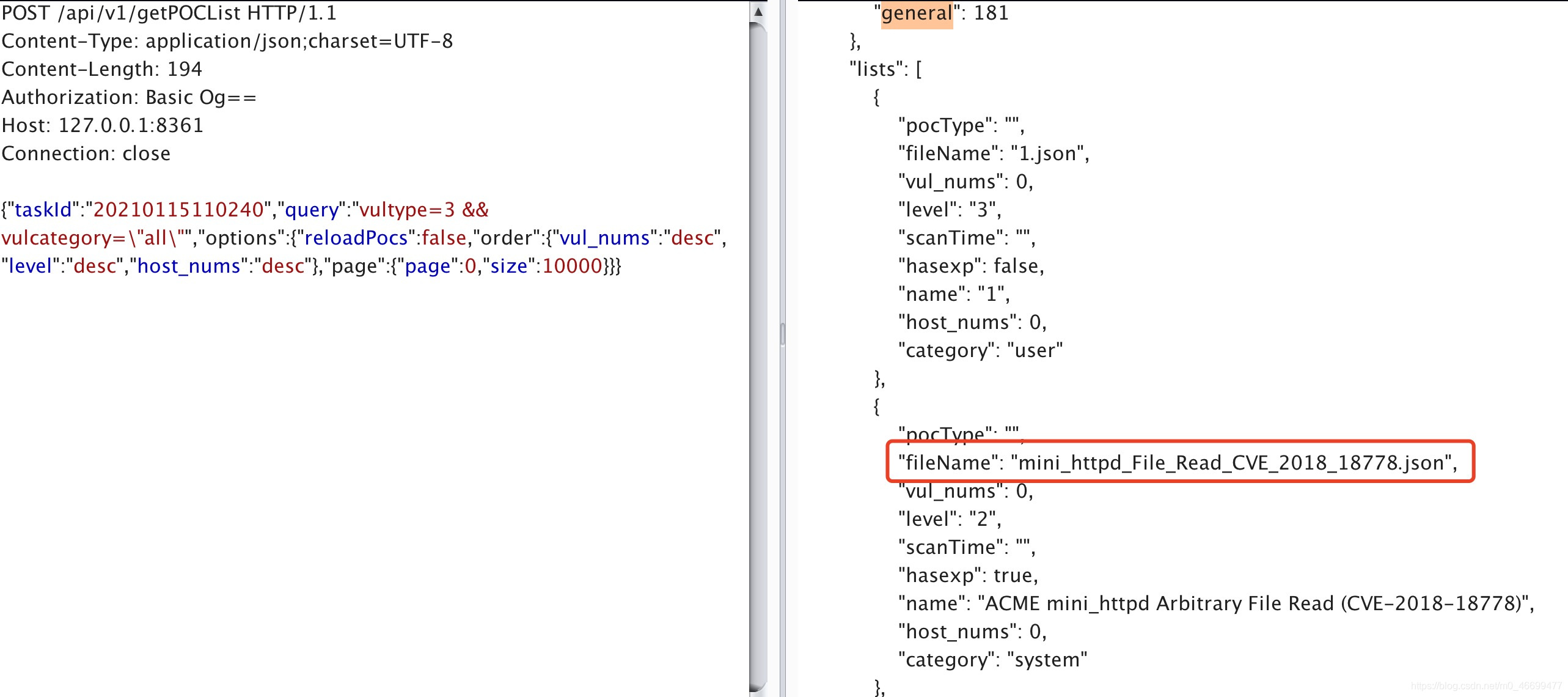Click the "category": "user" line
The width and height of the screenshot is (1568, 697).
click(x=981, y=350)
